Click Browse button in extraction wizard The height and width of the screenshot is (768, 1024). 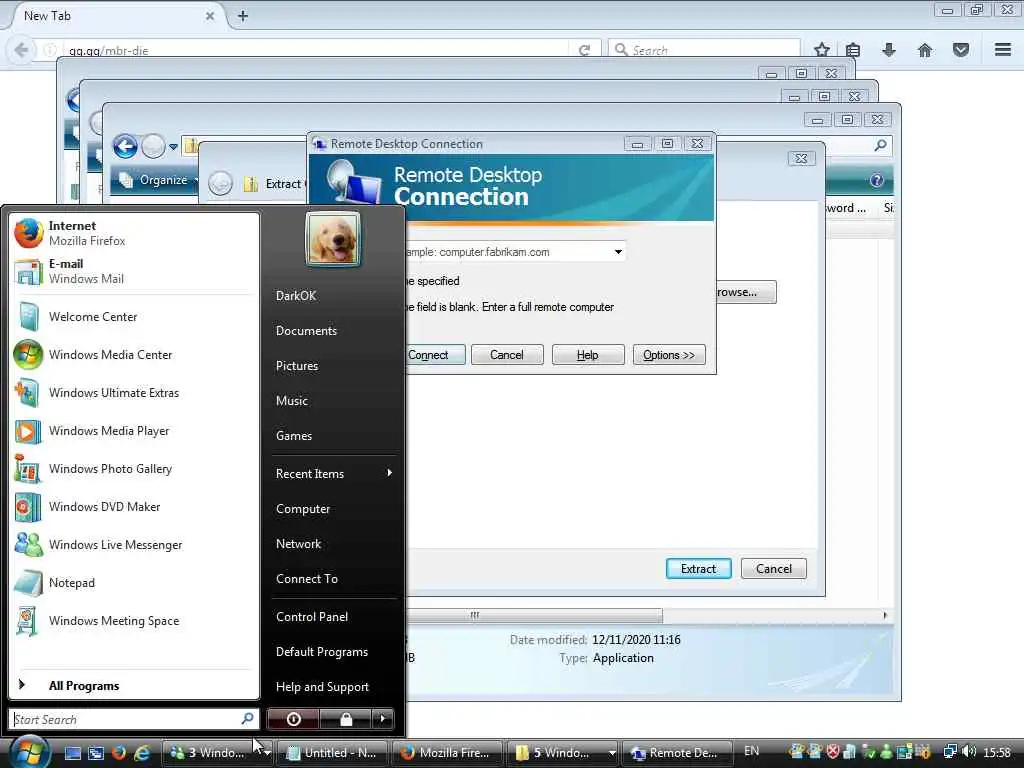coord(746,292)
